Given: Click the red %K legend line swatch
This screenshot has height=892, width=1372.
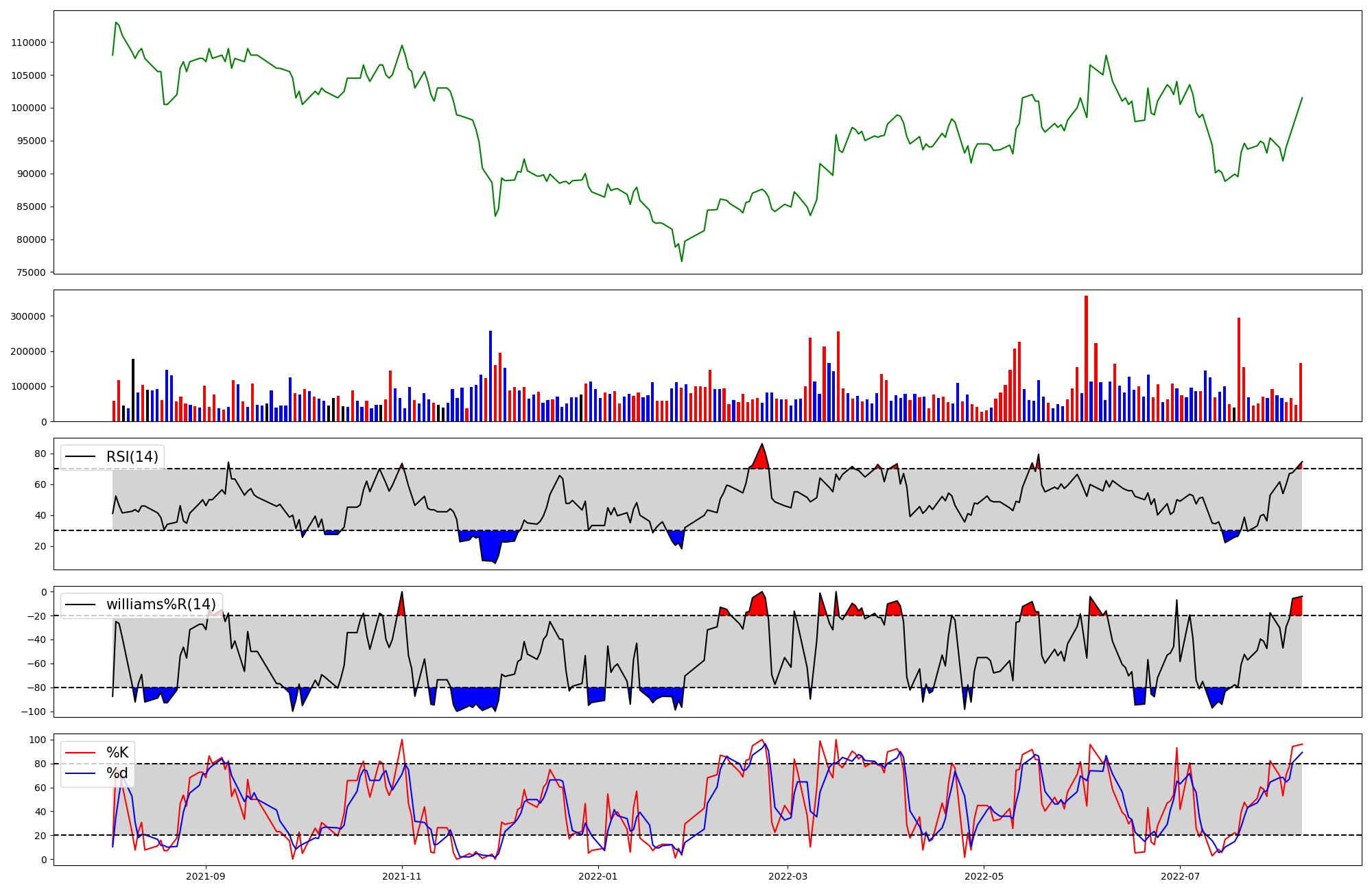Looking at the screenshot, I should [80, 753].
